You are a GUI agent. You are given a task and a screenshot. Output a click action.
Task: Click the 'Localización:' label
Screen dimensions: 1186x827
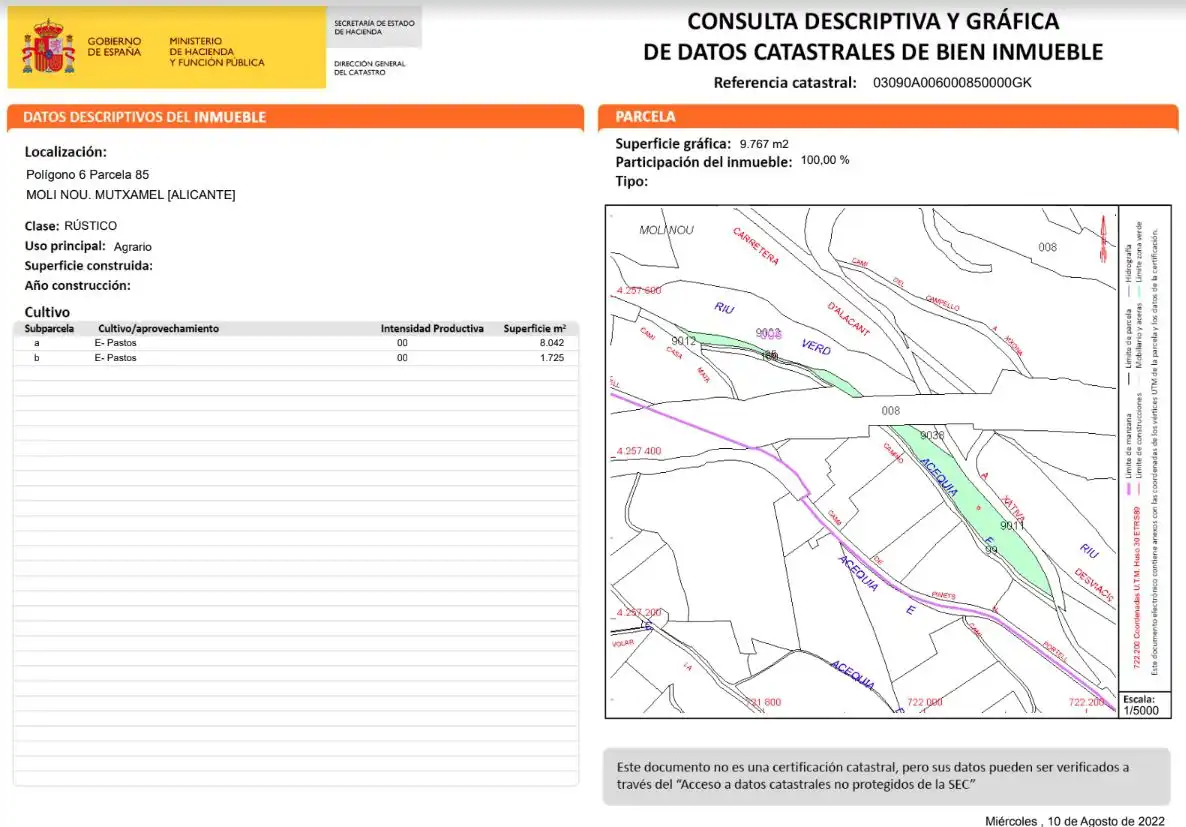pyautogui.click(x=66, y=152)
